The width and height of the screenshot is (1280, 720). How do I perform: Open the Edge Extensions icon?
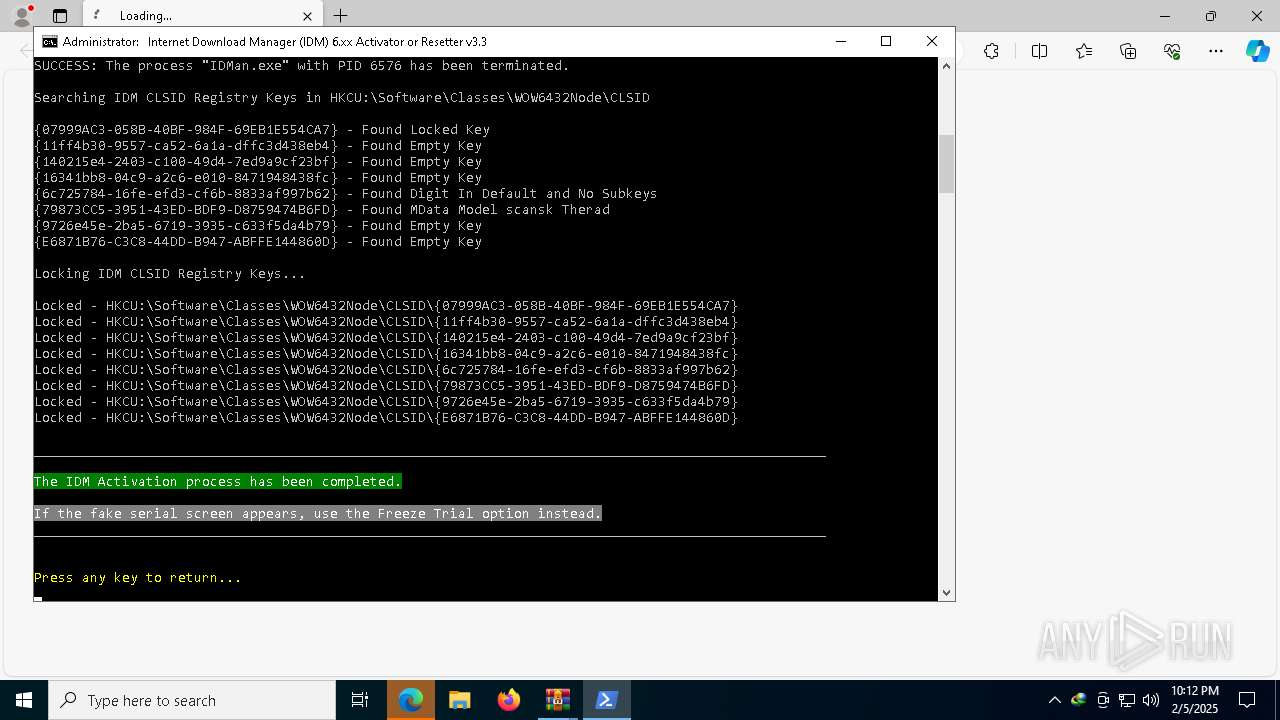[x=991, y=51]
